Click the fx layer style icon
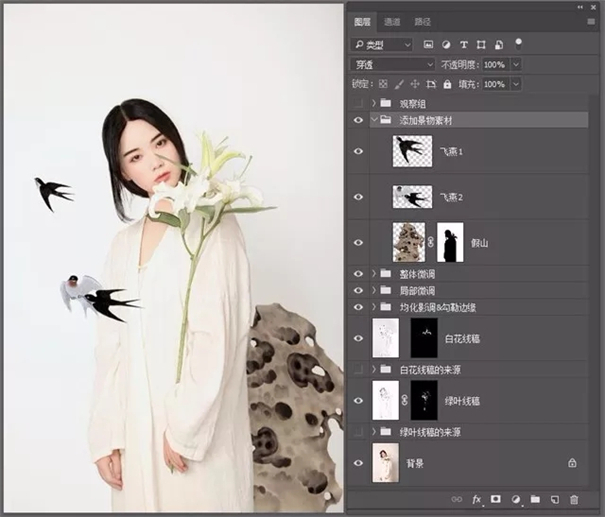This screenshot has height=517, width=605. click(x=477, y=498)
